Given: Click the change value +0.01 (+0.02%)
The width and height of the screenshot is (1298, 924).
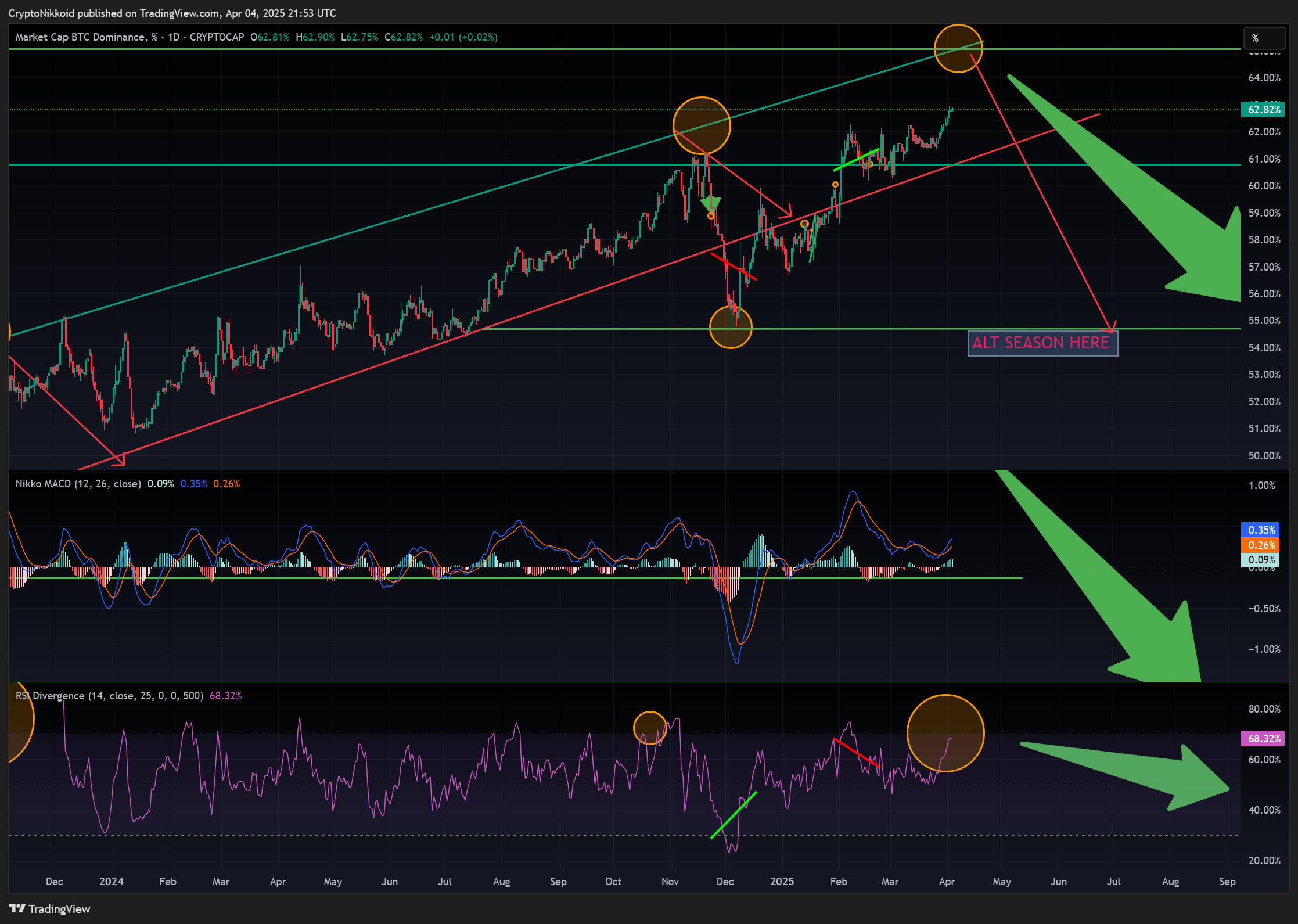Looking at the screenshot, I should click(x=463, y=37).
